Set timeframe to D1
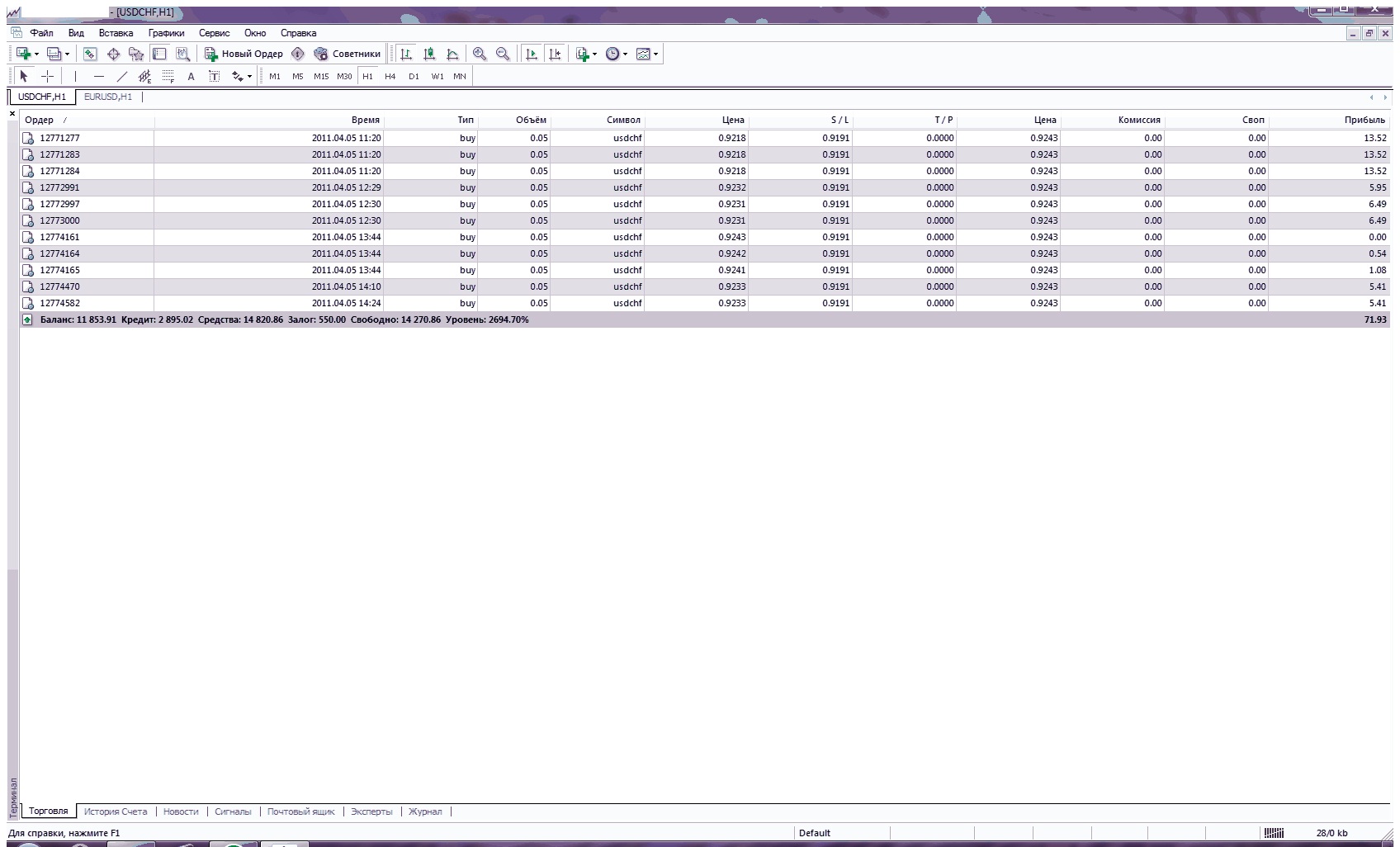Viewport: 1400px width, 847px height. point(414,76)
